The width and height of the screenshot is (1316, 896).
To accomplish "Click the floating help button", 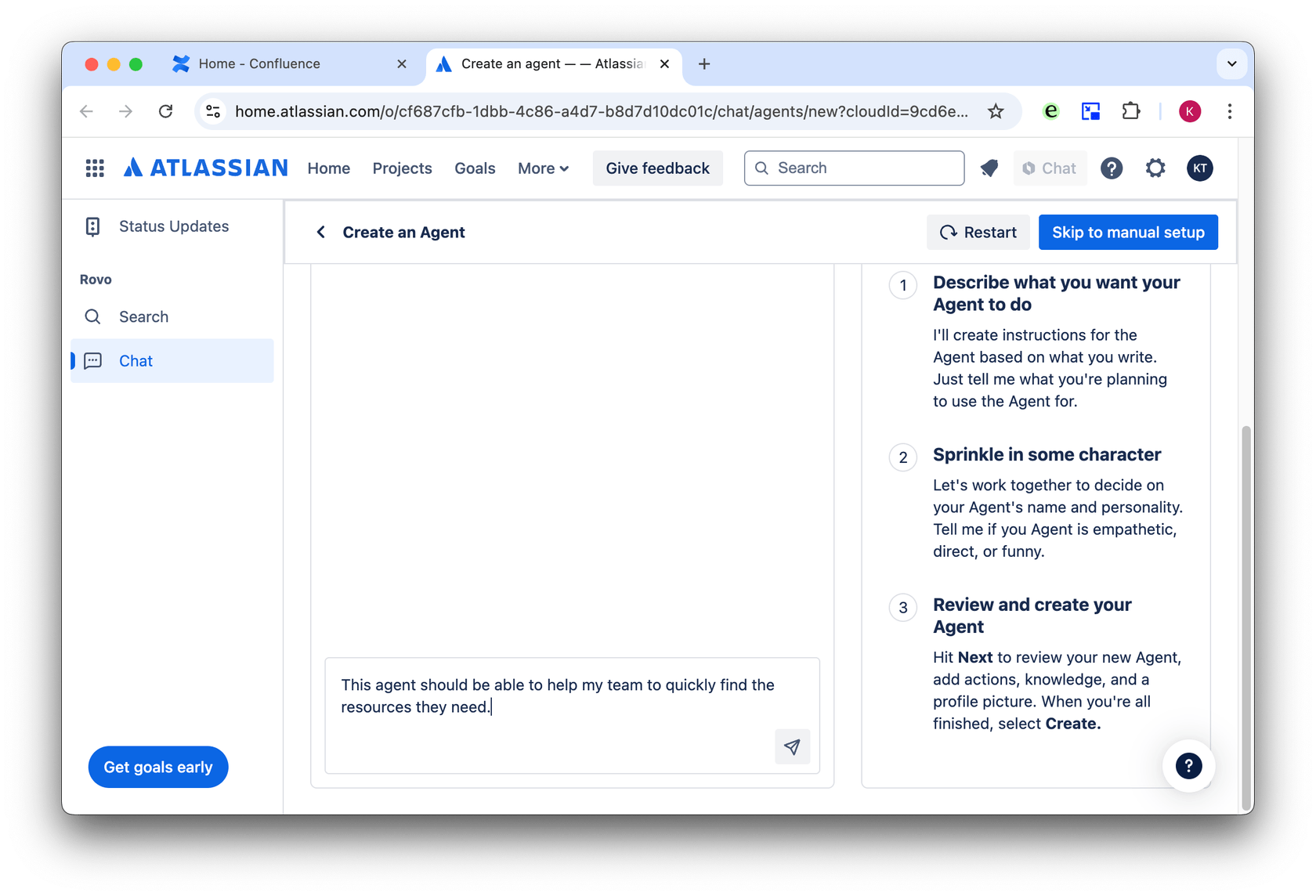I will (1188, 765).
